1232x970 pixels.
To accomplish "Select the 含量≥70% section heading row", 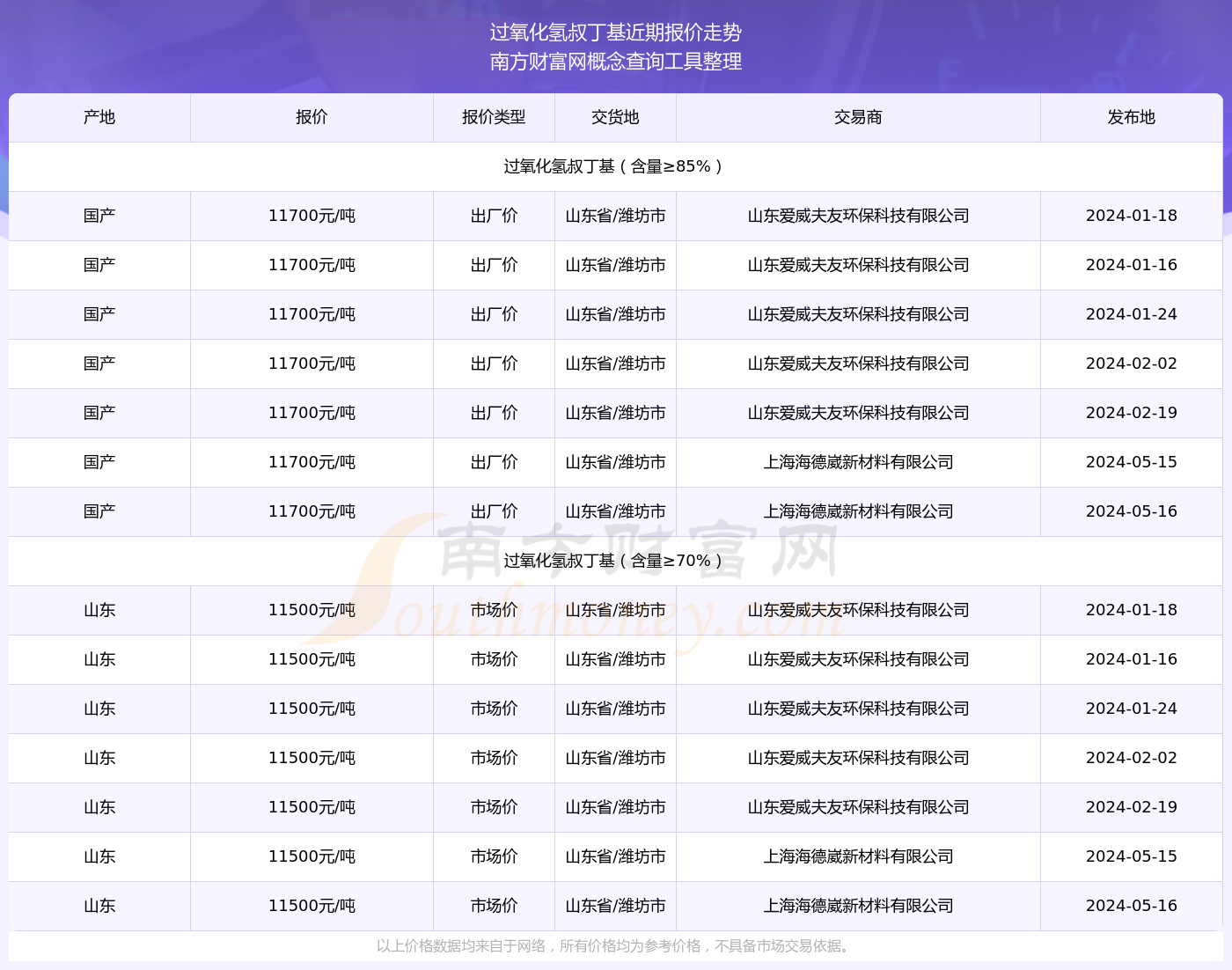I will pos(615,561).
